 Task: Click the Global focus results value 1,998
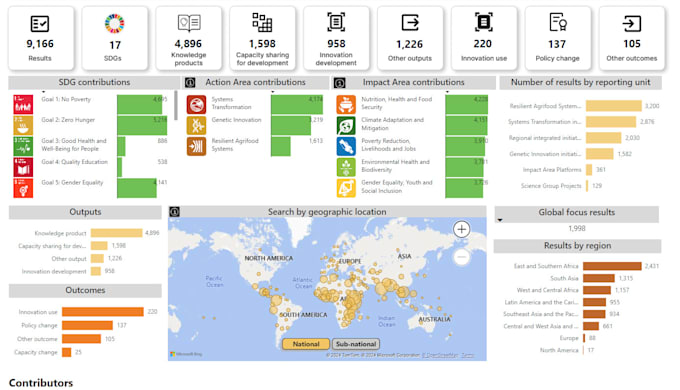click(577, 228)
